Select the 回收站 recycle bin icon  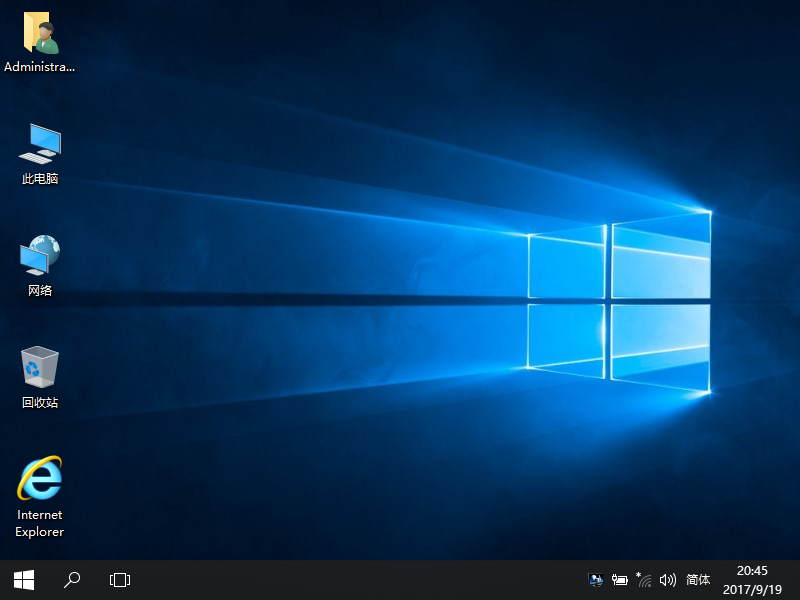coord(40,378)
